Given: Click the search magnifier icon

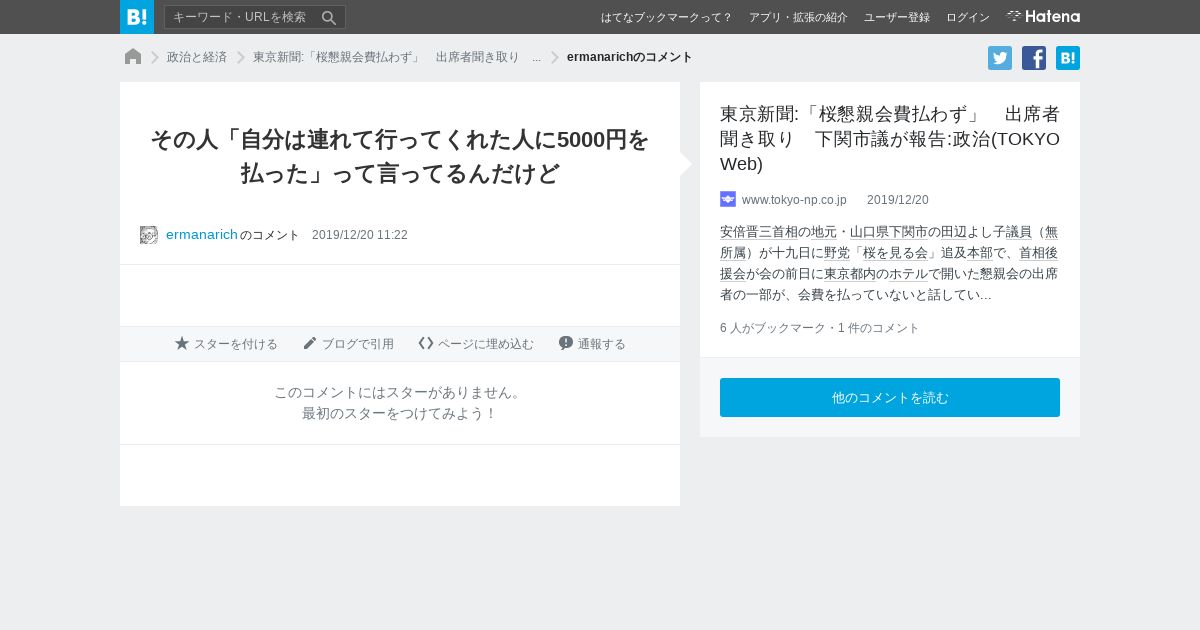Looking at the screenshot, I should [x=329, y=17].
